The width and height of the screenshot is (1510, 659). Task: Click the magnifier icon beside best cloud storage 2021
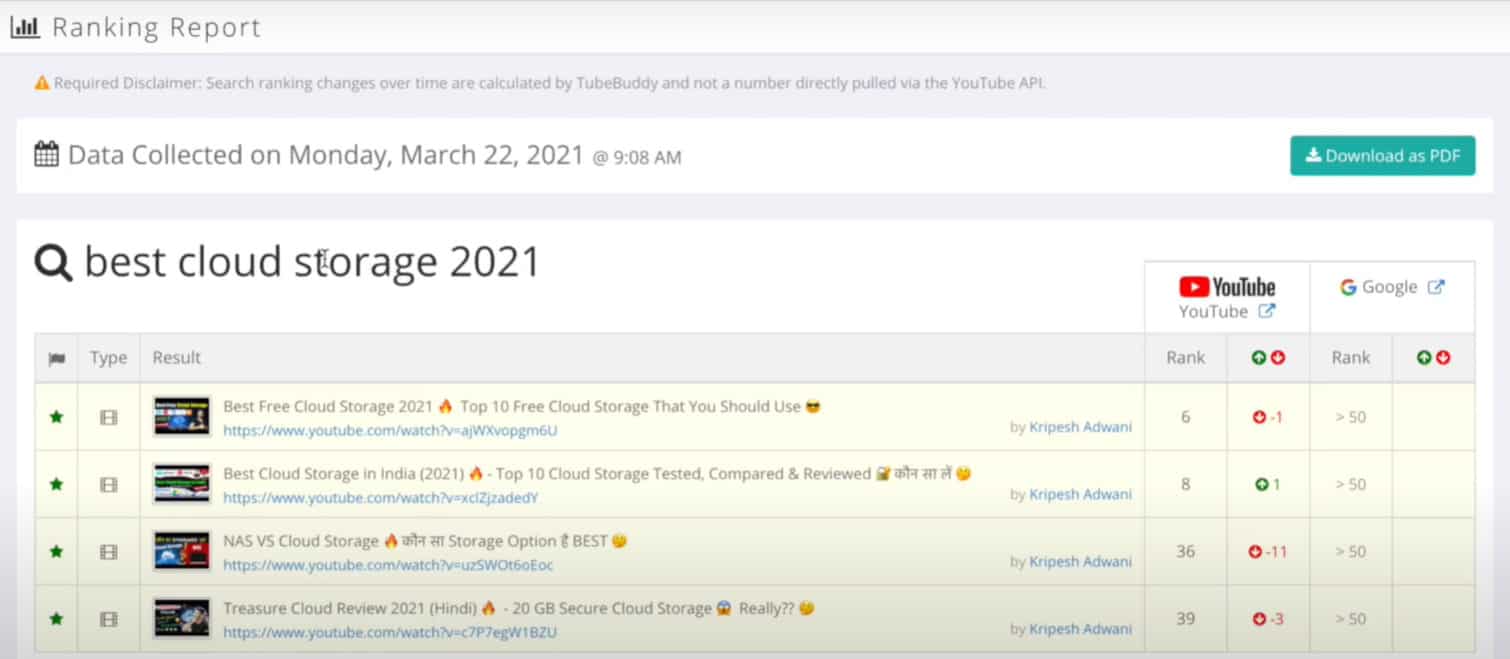tap(53, 263)
